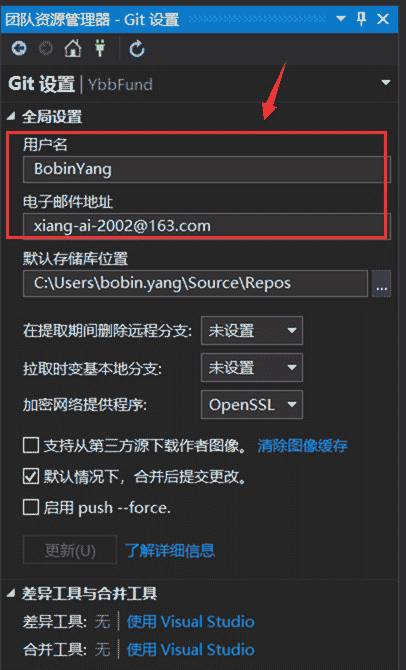Pin the Team Explorer panel
Viewport: 406px width, 670px height.
(362, 19)
